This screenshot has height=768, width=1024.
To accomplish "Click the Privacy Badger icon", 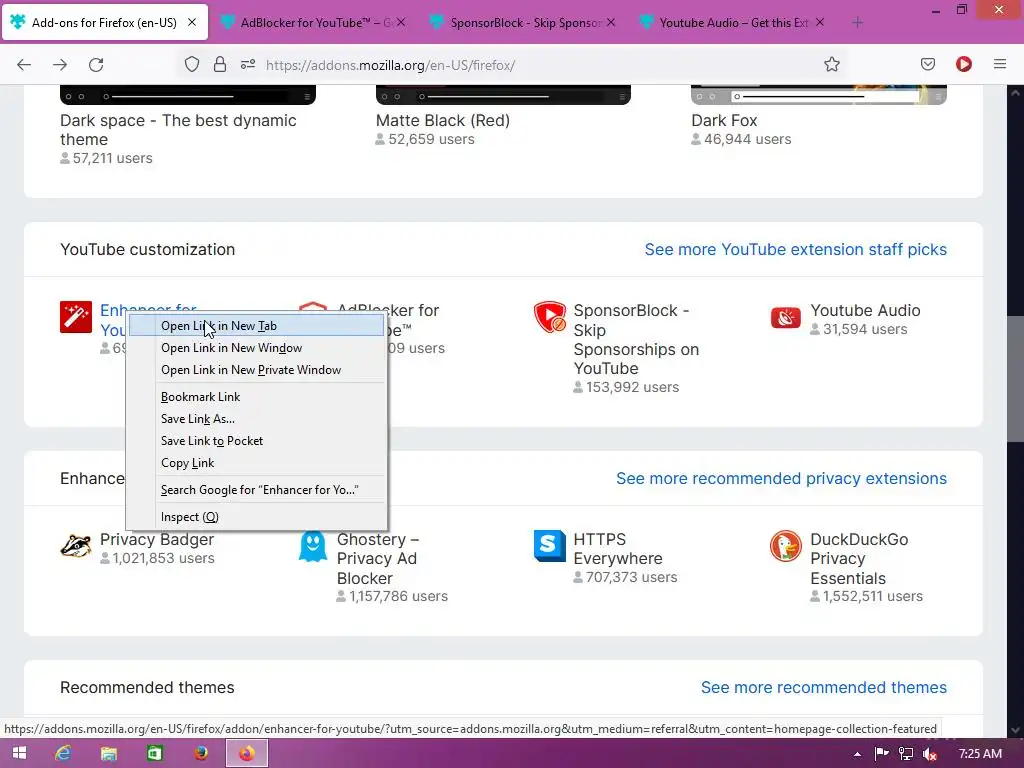I will pos(76,546).
